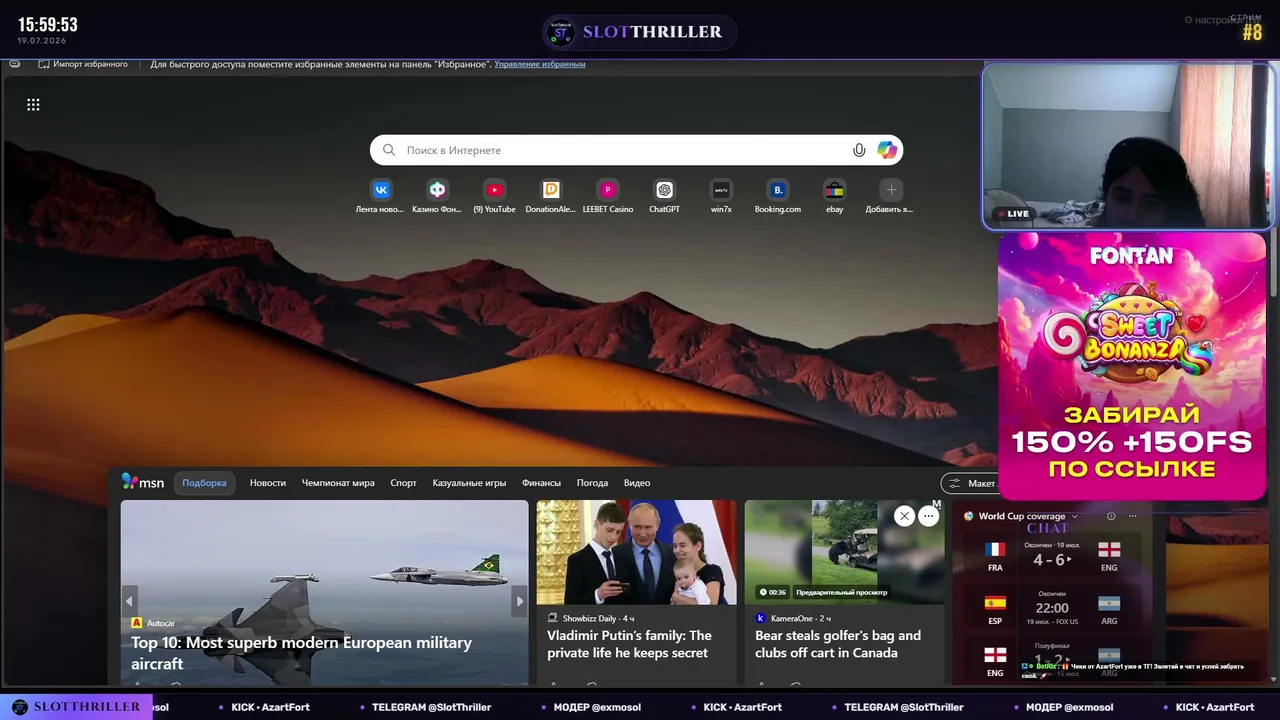Open the Казуальные игры tab

[x=469, y=483]
